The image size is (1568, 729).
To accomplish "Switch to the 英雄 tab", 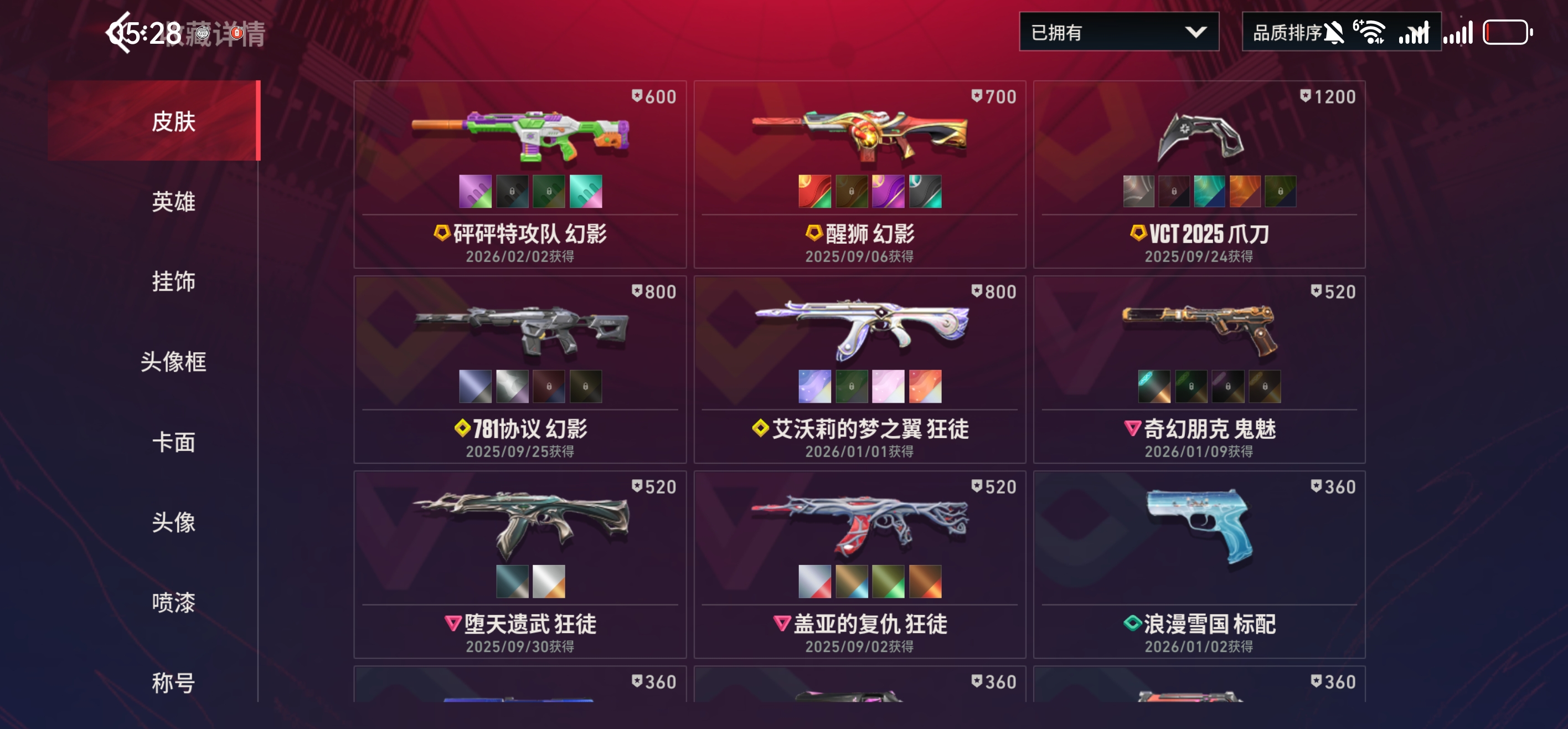I will point(173,202).
